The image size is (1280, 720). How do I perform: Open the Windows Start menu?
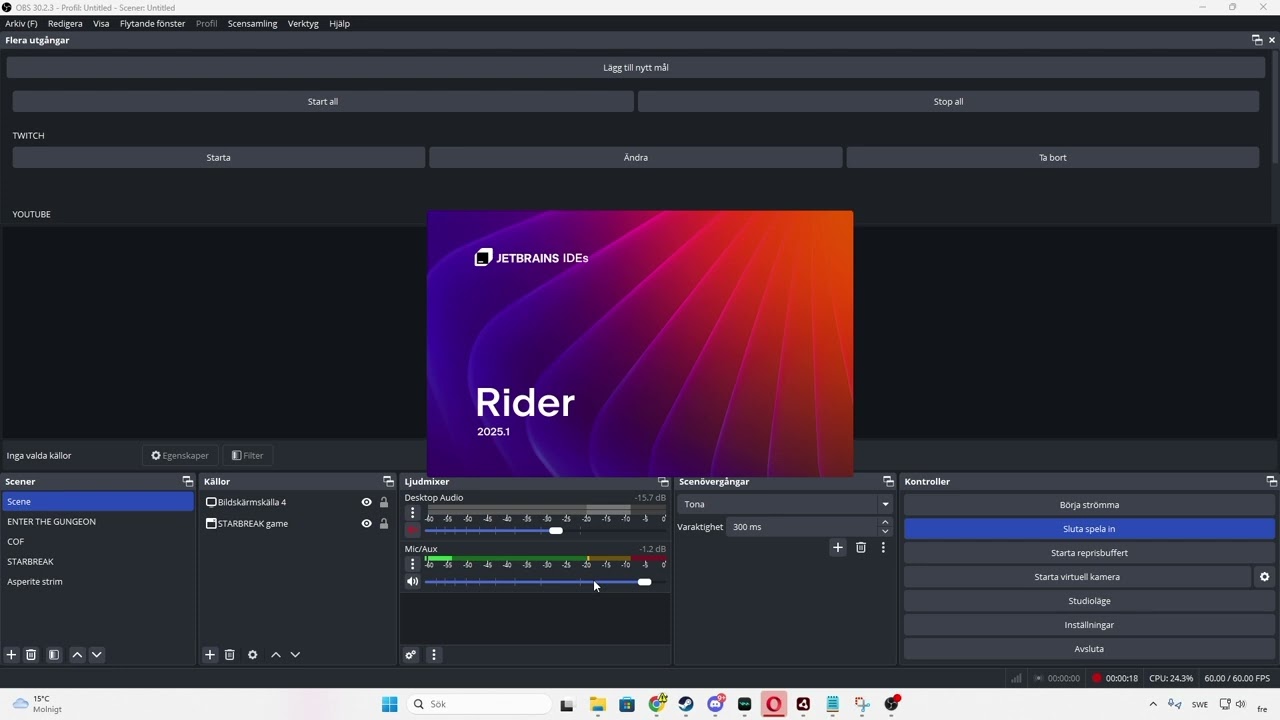tap(390, 704)
